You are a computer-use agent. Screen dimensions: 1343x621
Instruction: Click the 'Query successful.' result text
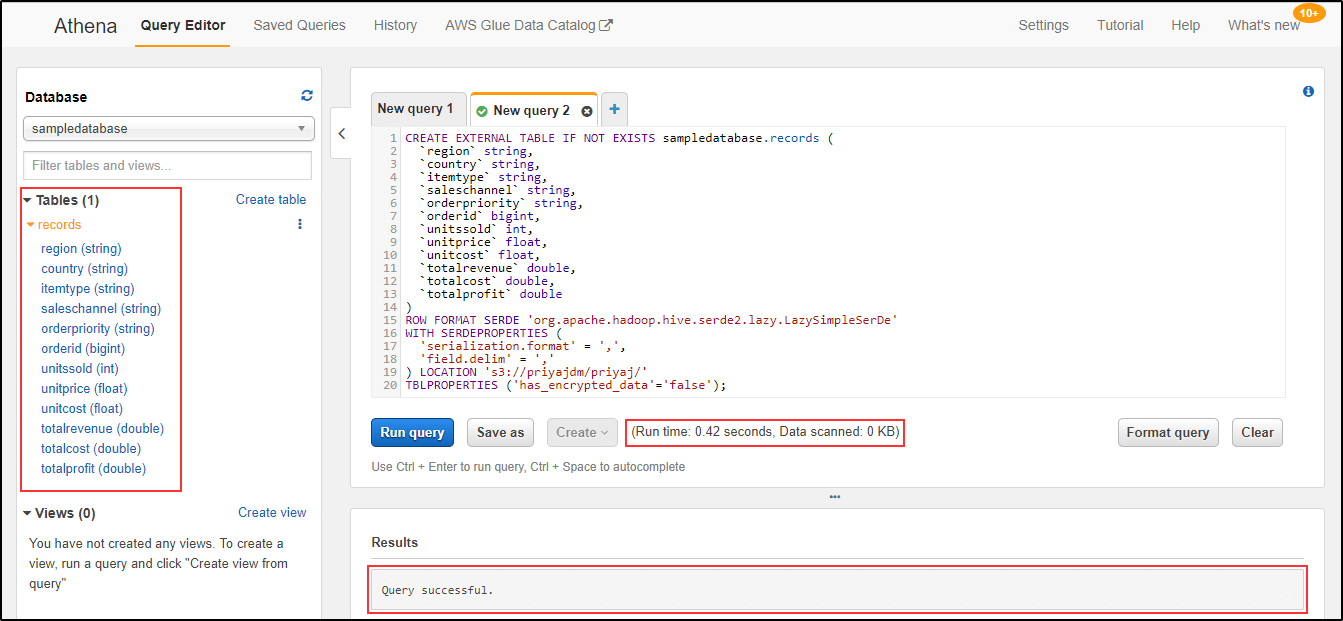coord(438,590)
